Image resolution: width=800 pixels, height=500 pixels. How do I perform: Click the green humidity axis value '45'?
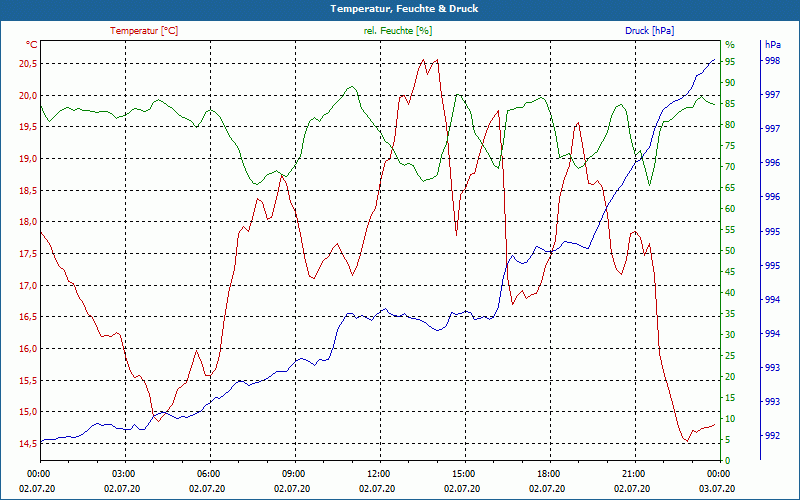point(730,272)
